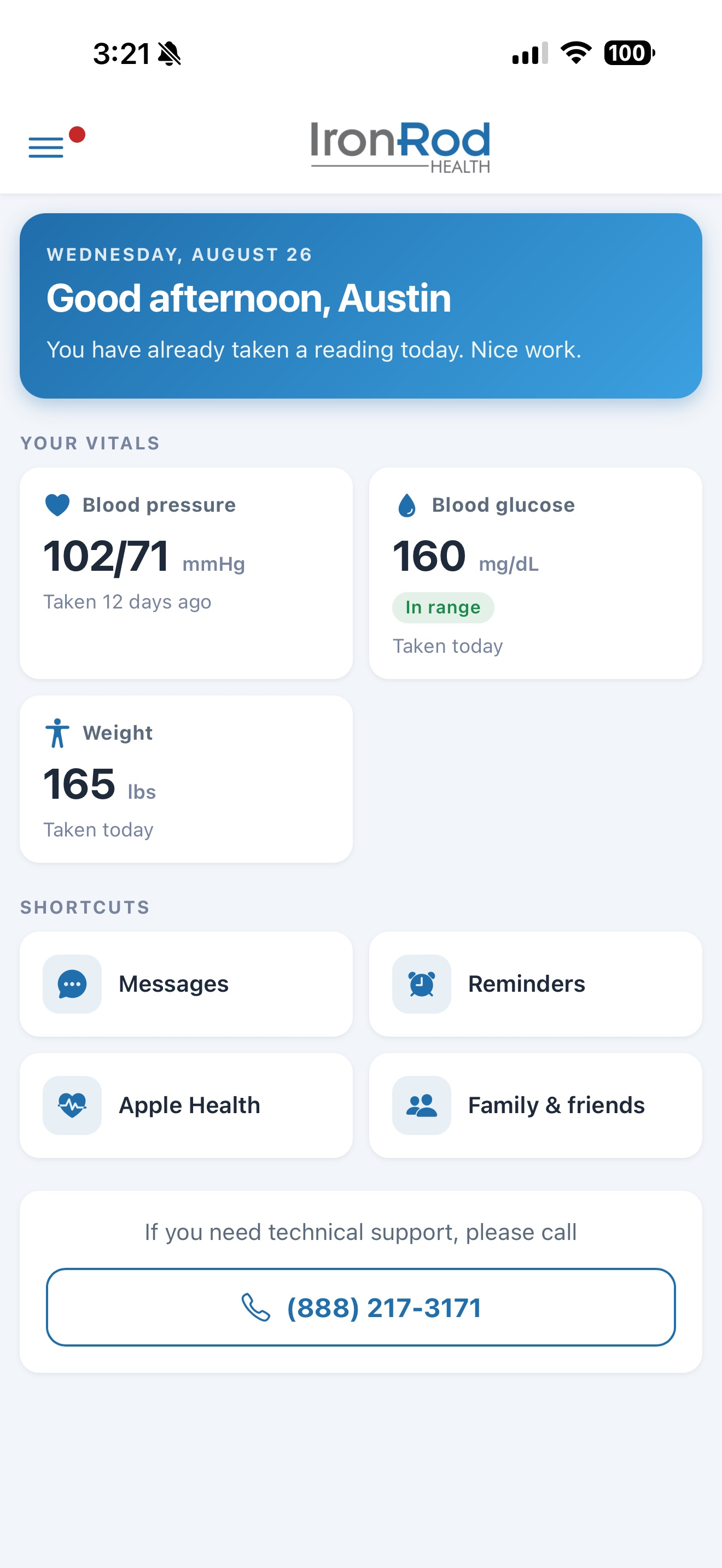Image resolution: width=722 pixels, height=1568 pixels.
Task: Open the Weight vitals card
Action: coord(187,779)
